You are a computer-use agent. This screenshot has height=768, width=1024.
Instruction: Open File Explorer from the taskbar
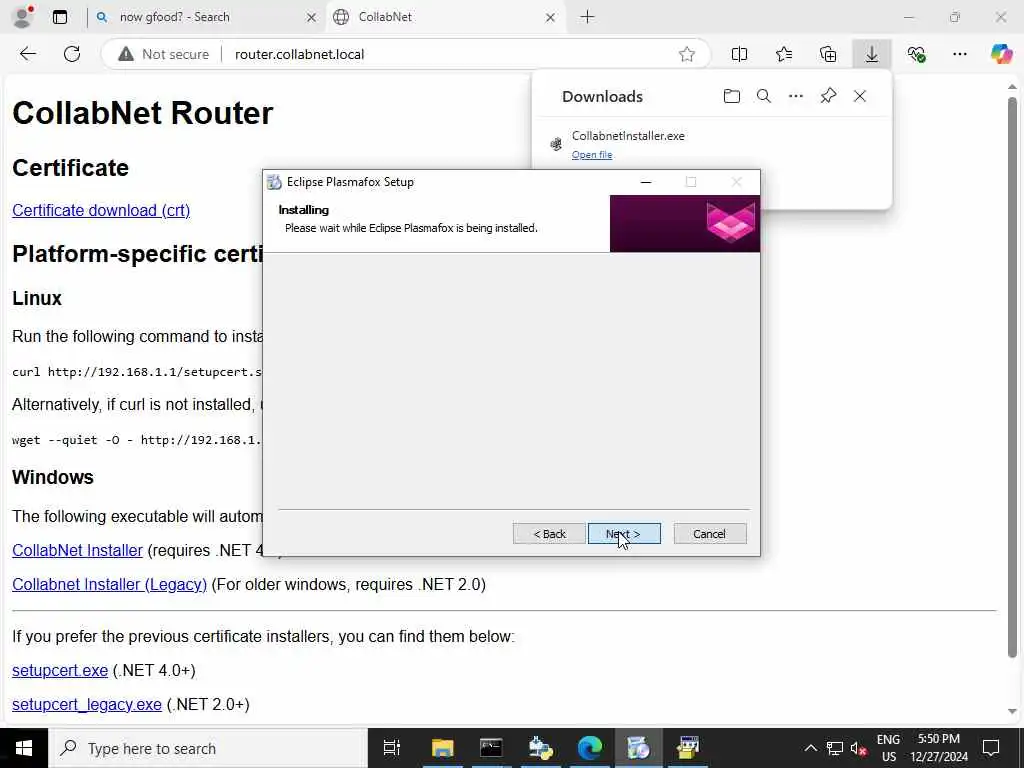point(442,748)
